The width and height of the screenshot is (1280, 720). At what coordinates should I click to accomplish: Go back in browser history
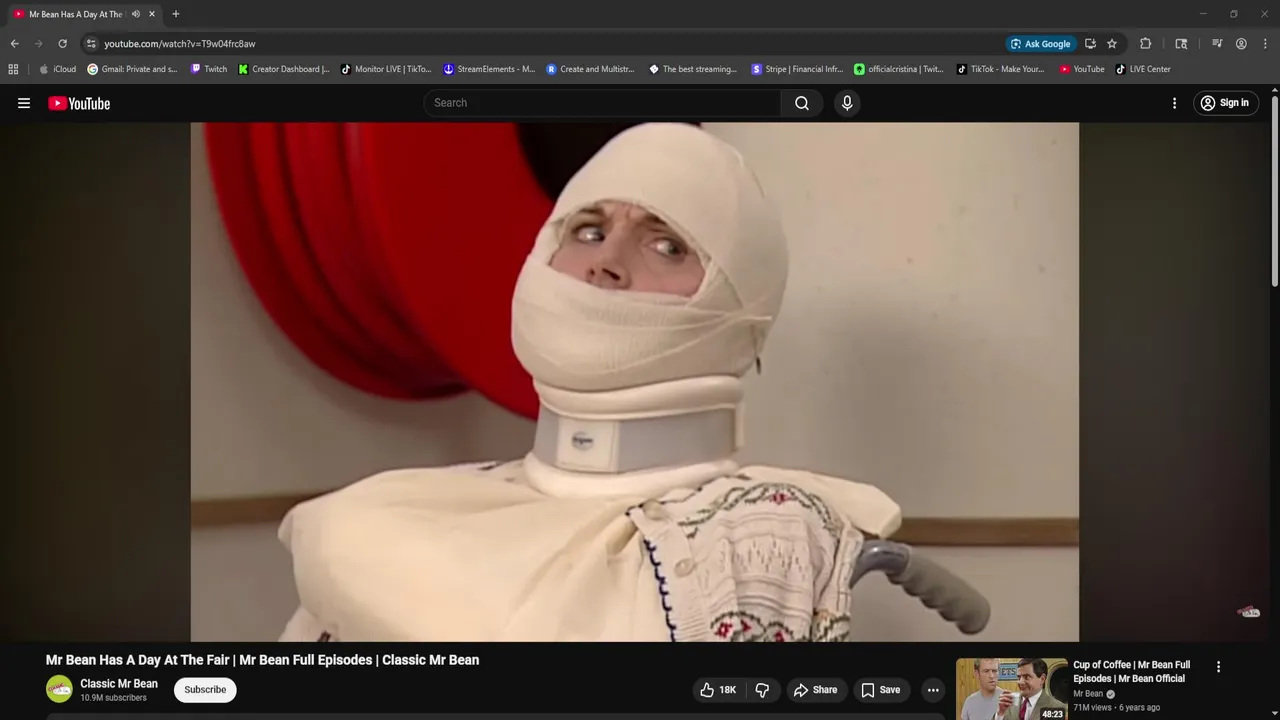(14, 44)
